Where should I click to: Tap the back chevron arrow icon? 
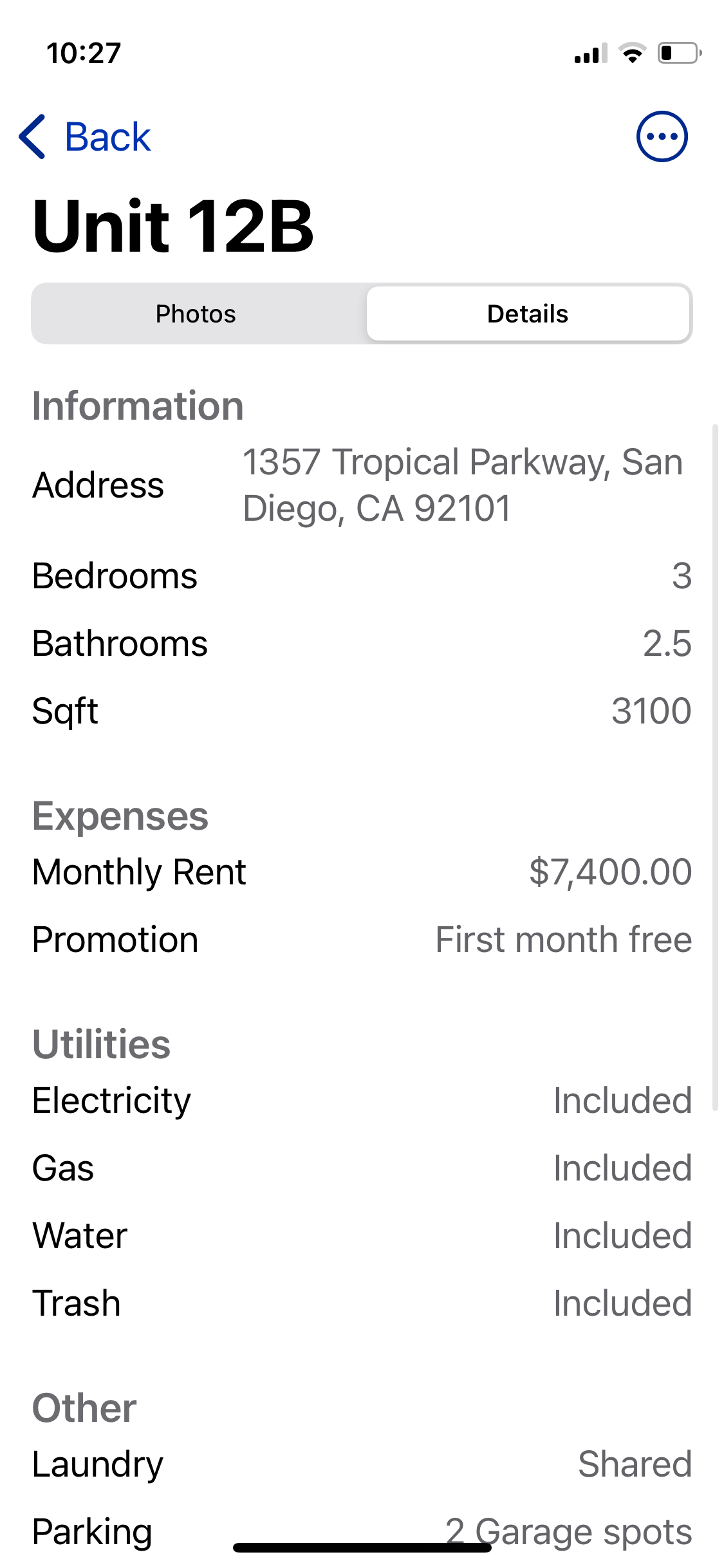[33, 136]
